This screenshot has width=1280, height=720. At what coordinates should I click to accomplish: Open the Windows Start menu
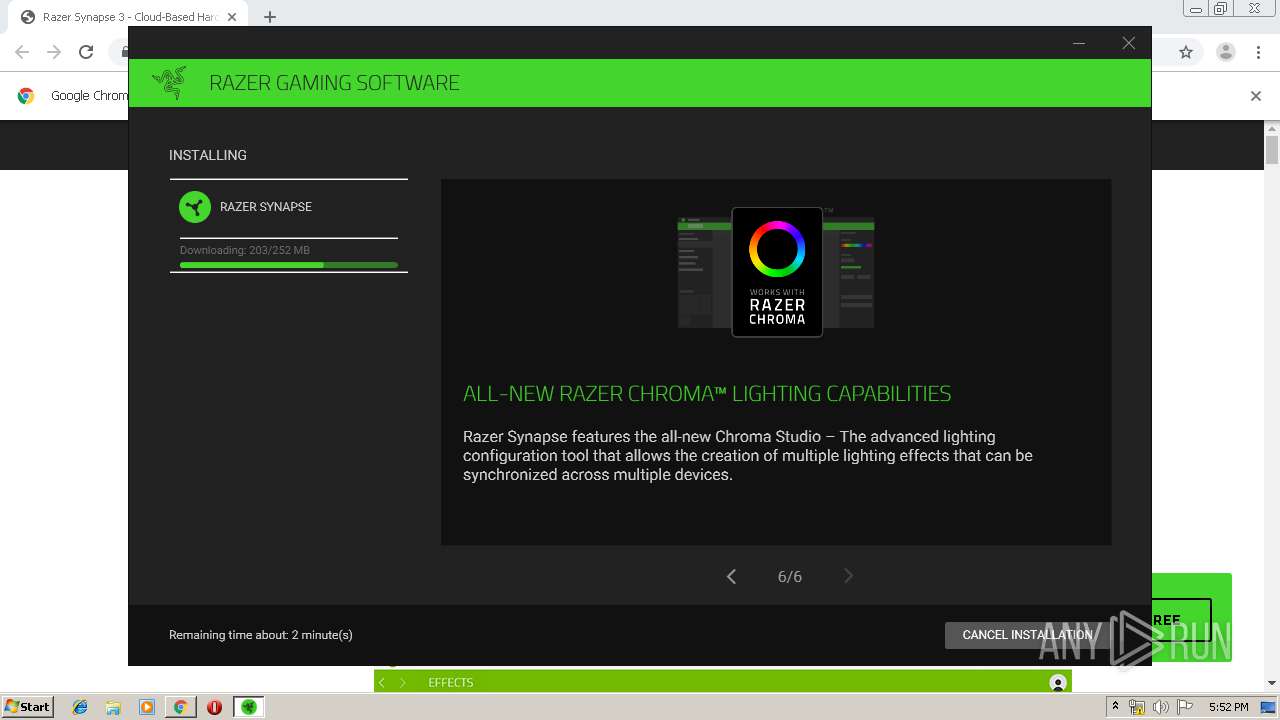pos(27,707)
